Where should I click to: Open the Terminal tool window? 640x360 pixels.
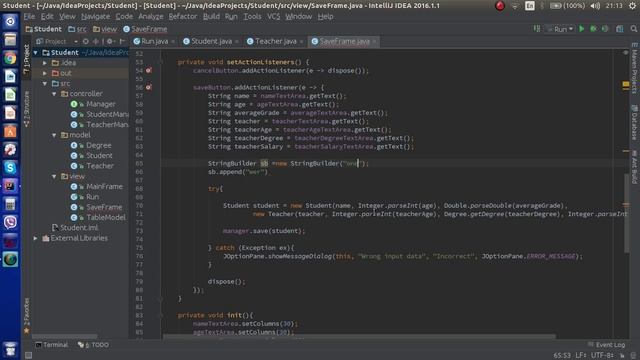51,345
